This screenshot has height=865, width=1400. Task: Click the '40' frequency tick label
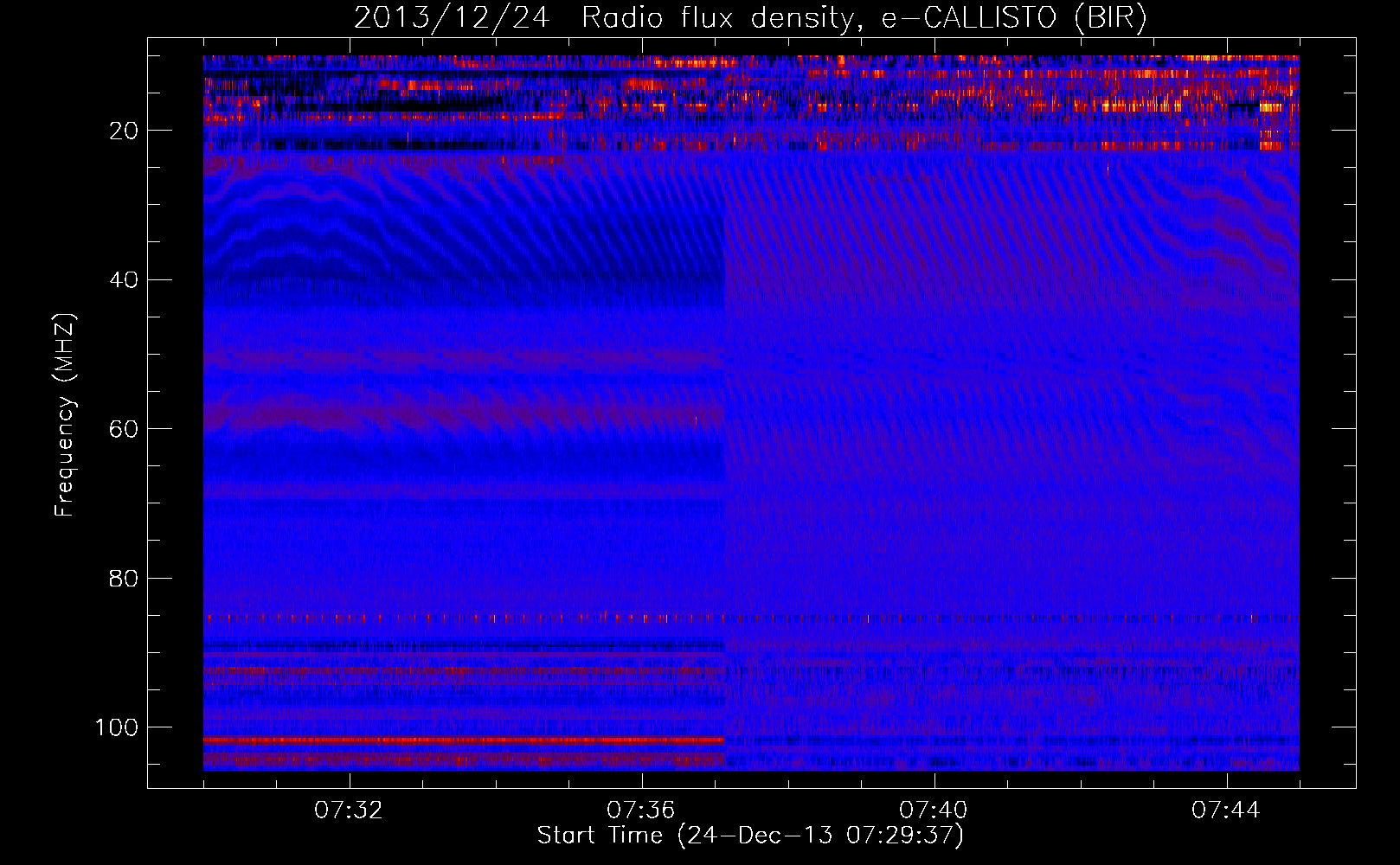(124, 280)
